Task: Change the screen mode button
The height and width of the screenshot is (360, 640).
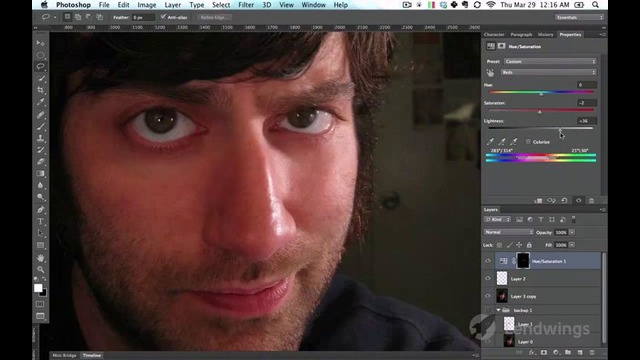Action: click(40, 316)
